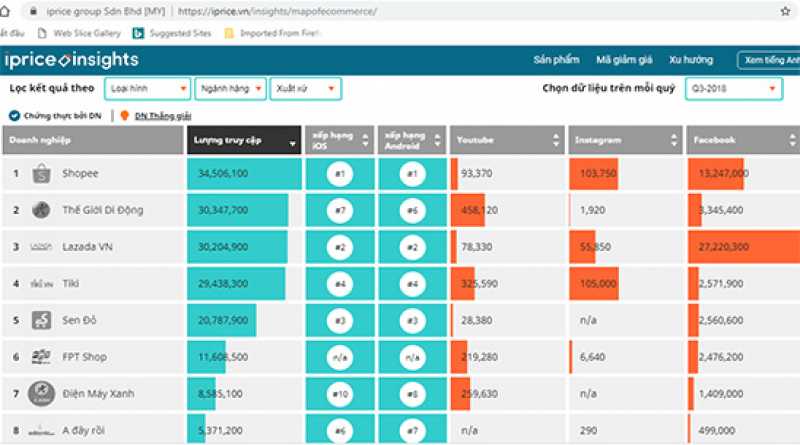Open the Q3-2018 quarter dropdown

pos(734,89)
